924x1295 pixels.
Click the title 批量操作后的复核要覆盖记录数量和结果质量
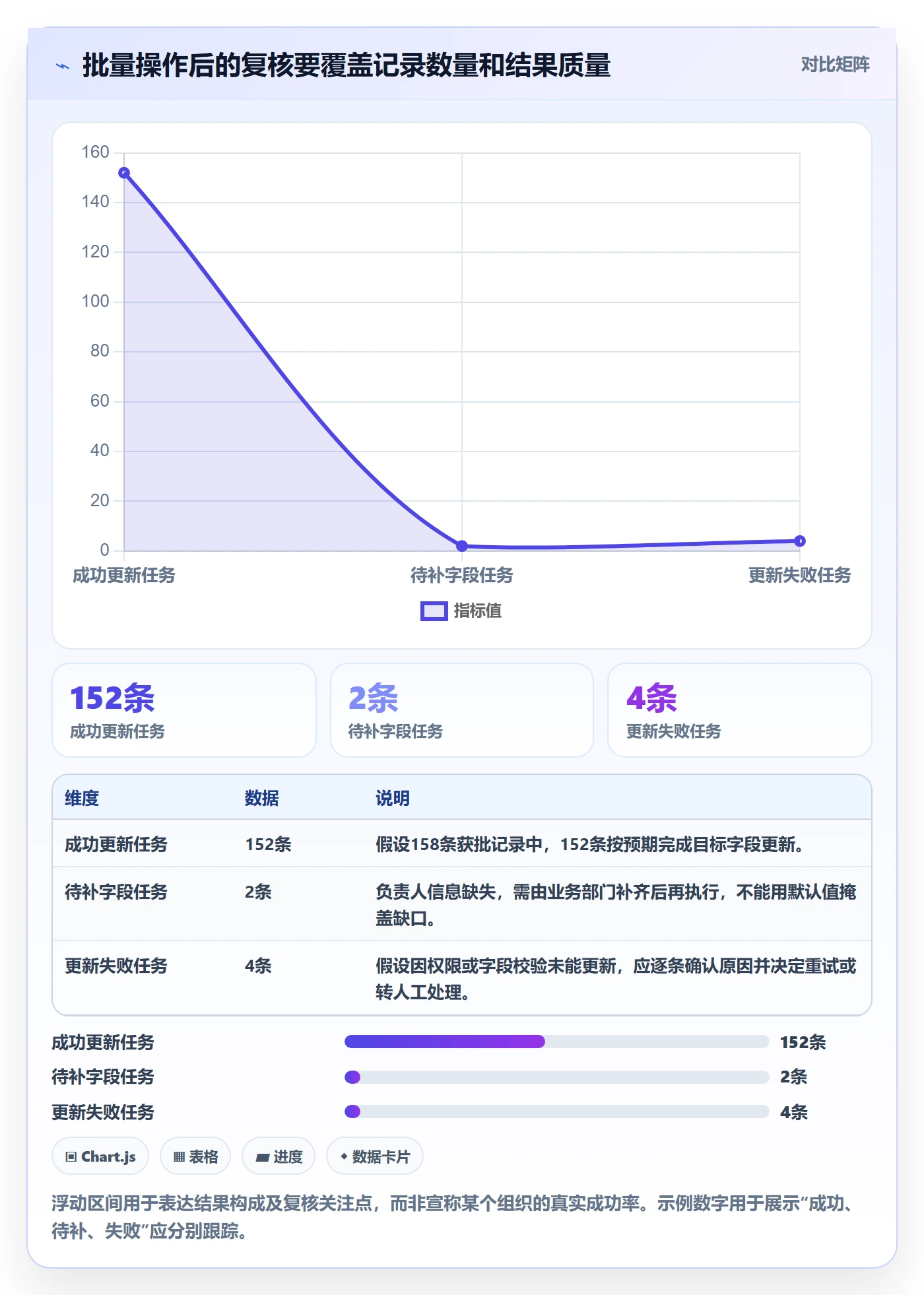(346, 65)
